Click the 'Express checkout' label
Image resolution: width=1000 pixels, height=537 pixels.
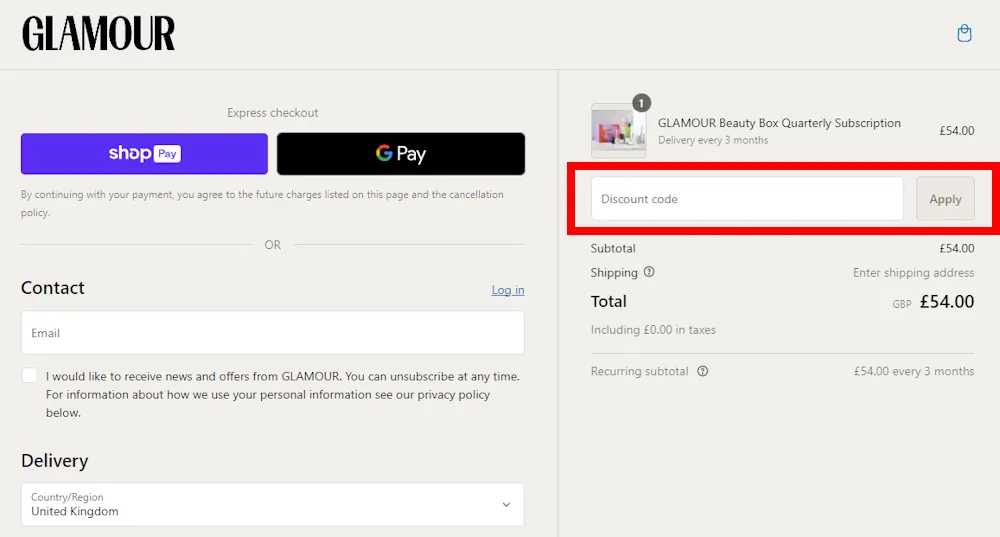click(272, 113)
